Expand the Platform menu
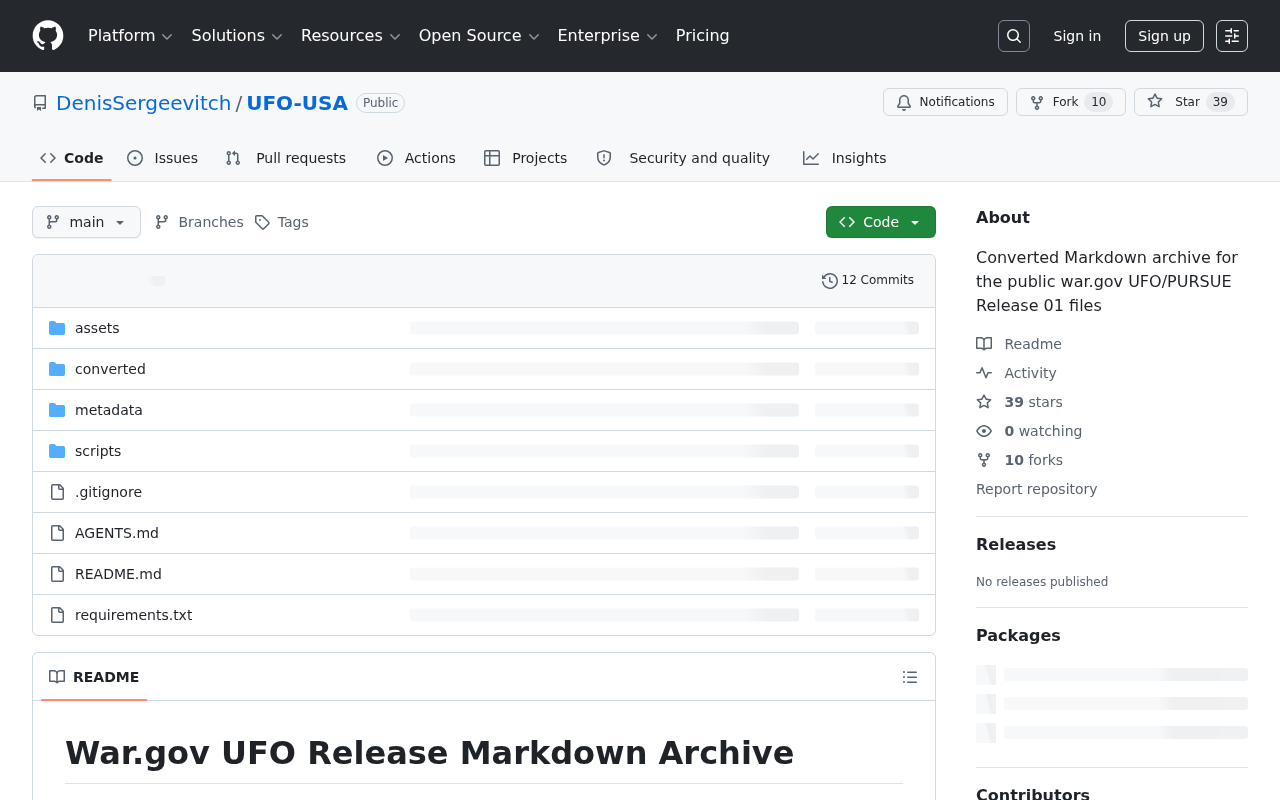Viewport: 1280px width, 800px height. point(131,36)
